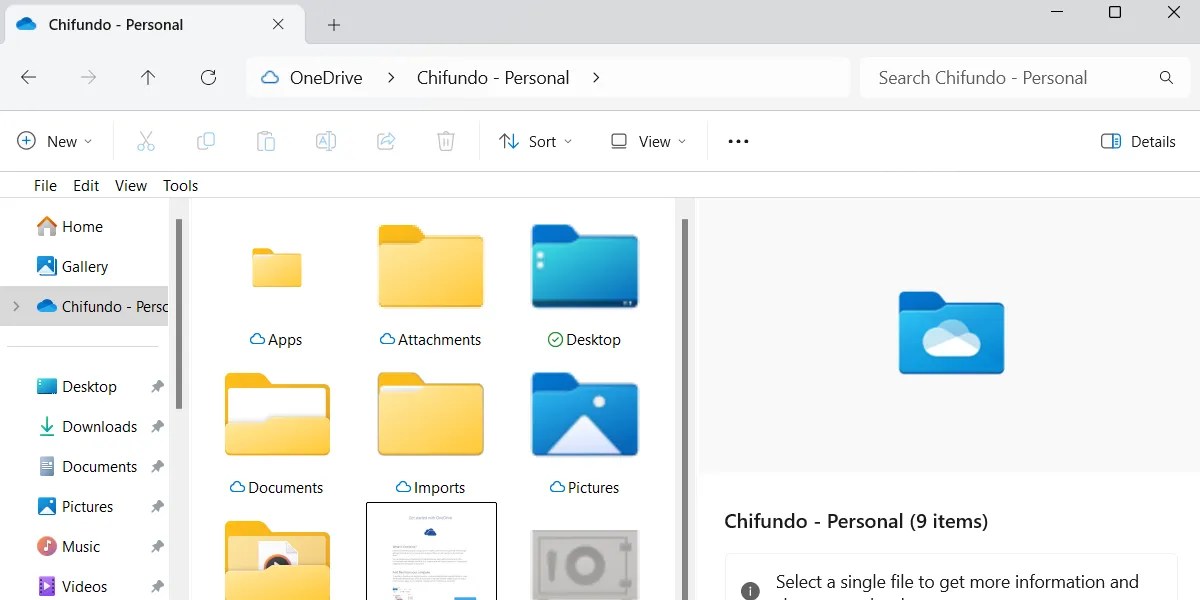Select the Rename icon in the toolbar
1200x600 pixels.
point(326,141)
